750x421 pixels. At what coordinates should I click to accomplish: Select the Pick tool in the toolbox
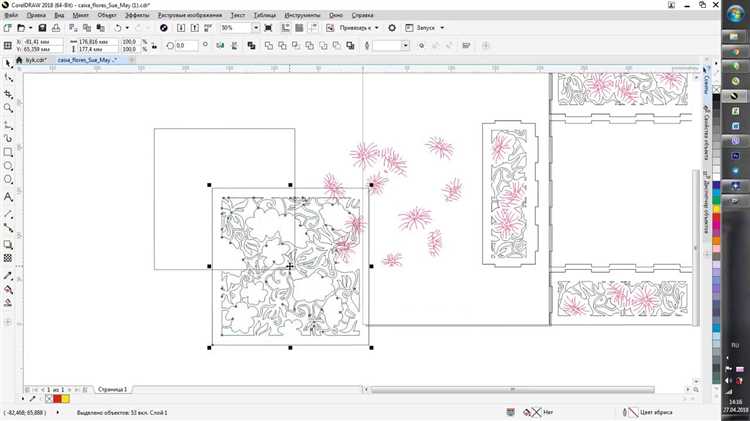pyautogui.click(x=8, y=64)
